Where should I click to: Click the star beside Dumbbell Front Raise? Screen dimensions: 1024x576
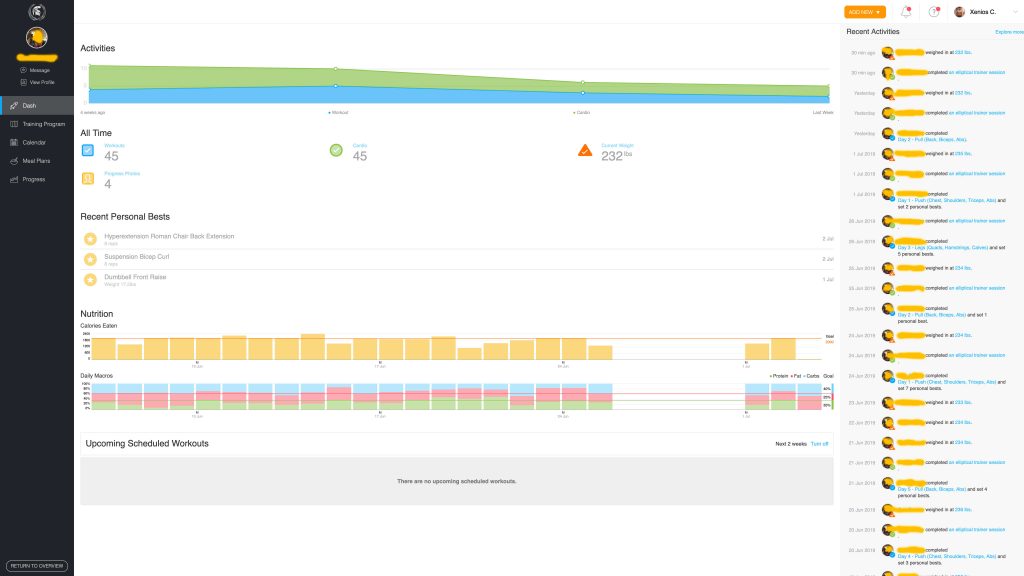90,280
